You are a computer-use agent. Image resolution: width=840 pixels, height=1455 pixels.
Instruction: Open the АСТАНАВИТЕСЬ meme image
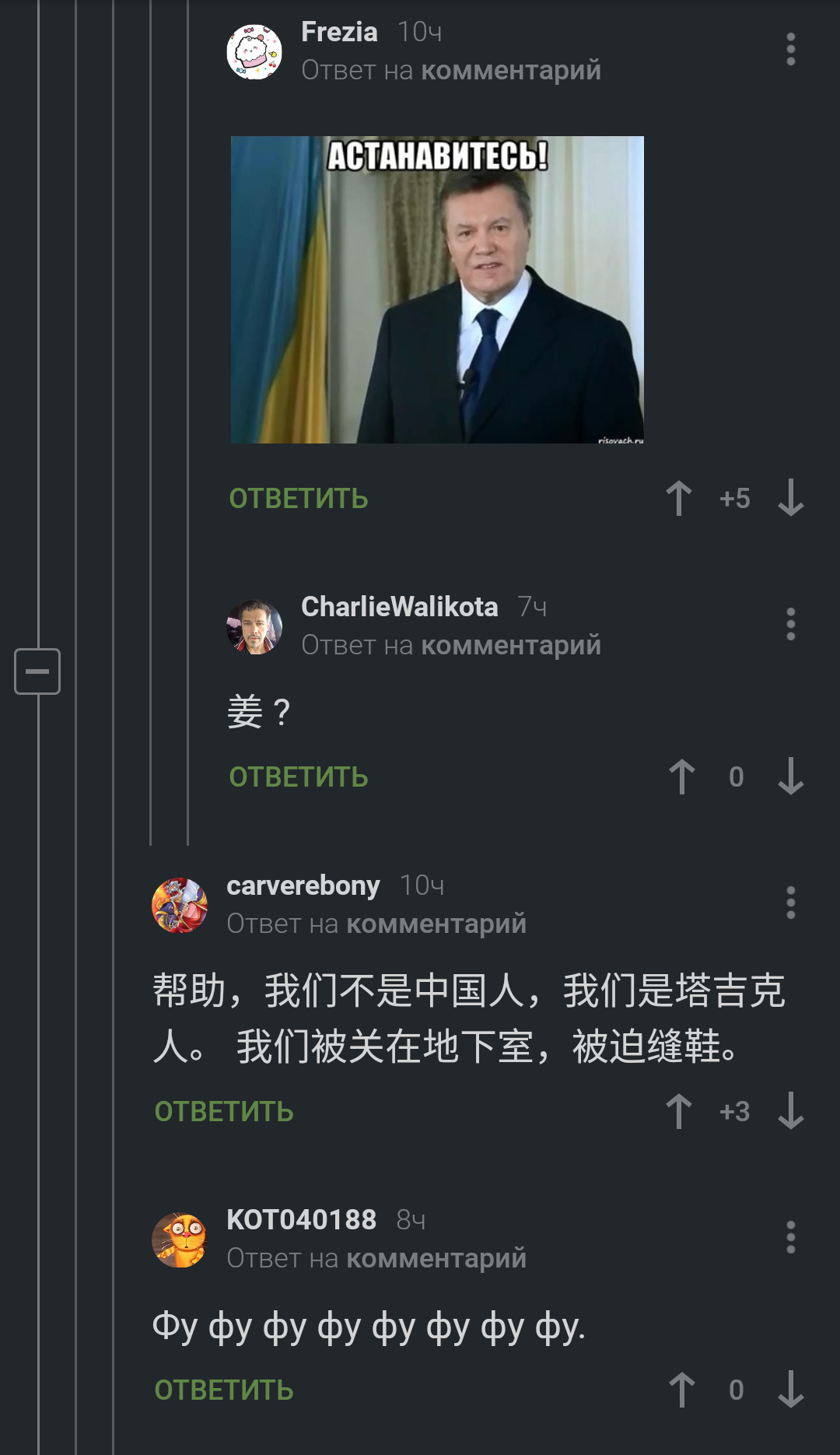pyautogui.click(x=437, y=289)
